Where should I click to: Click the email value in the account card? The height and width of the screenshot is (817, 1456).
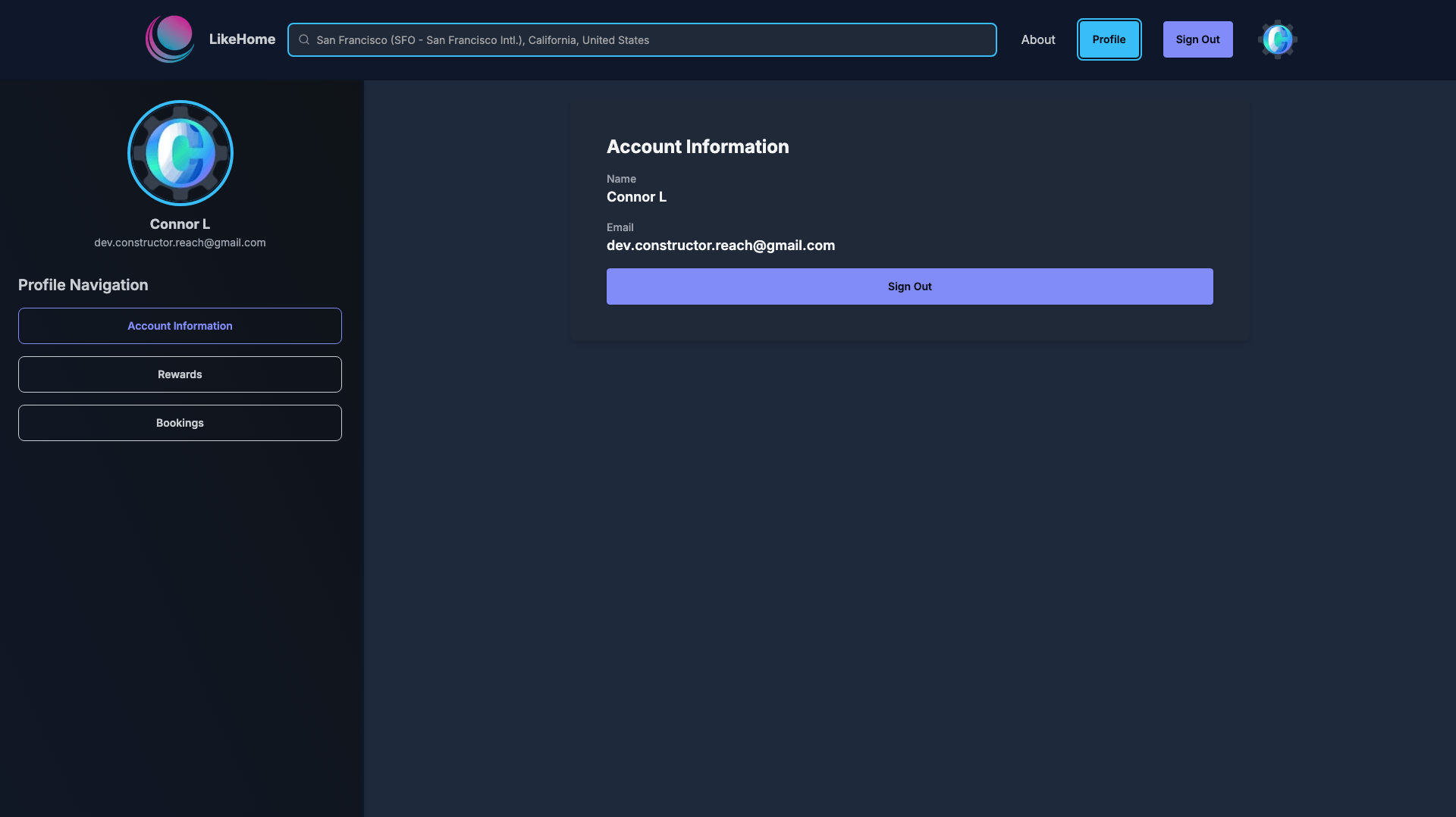point(720,246)
